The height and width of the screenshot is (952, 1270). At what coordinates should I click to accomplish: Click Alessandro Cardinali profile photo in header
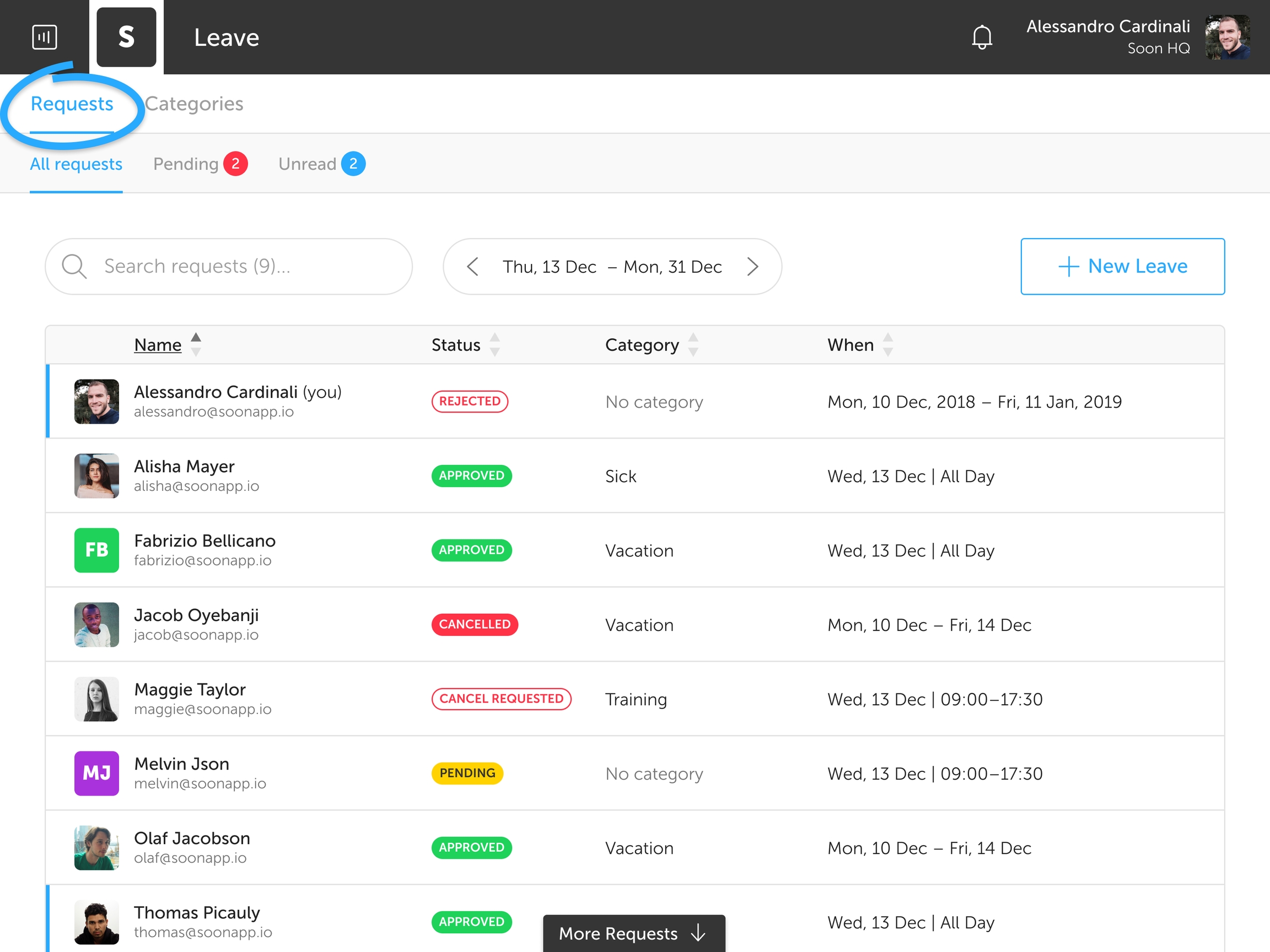pyautogui.click(x=1227, y=37)
